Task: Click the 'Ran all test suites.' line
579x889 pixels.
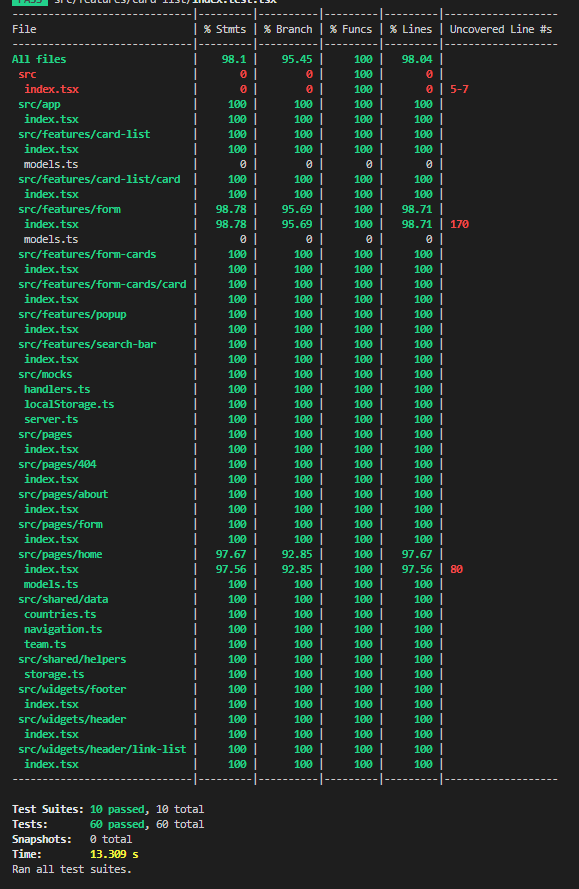Action: (72, 869)
